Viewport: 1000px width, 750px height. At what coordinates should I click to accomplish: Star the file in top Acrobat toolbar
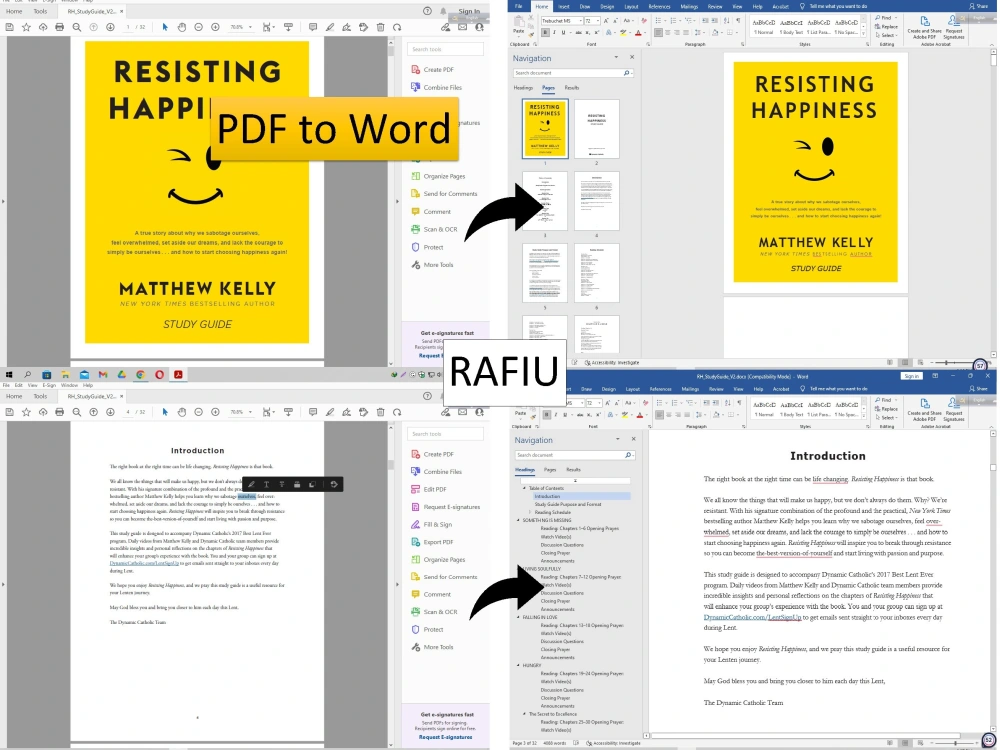tap(26, 27)
